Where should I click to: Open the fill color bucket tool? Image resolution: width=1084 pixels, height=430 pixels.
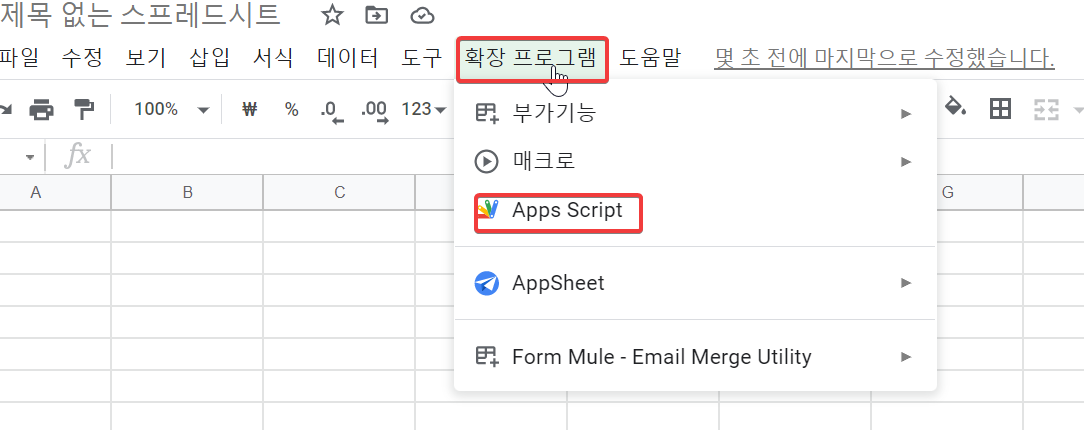coord(955,108)
